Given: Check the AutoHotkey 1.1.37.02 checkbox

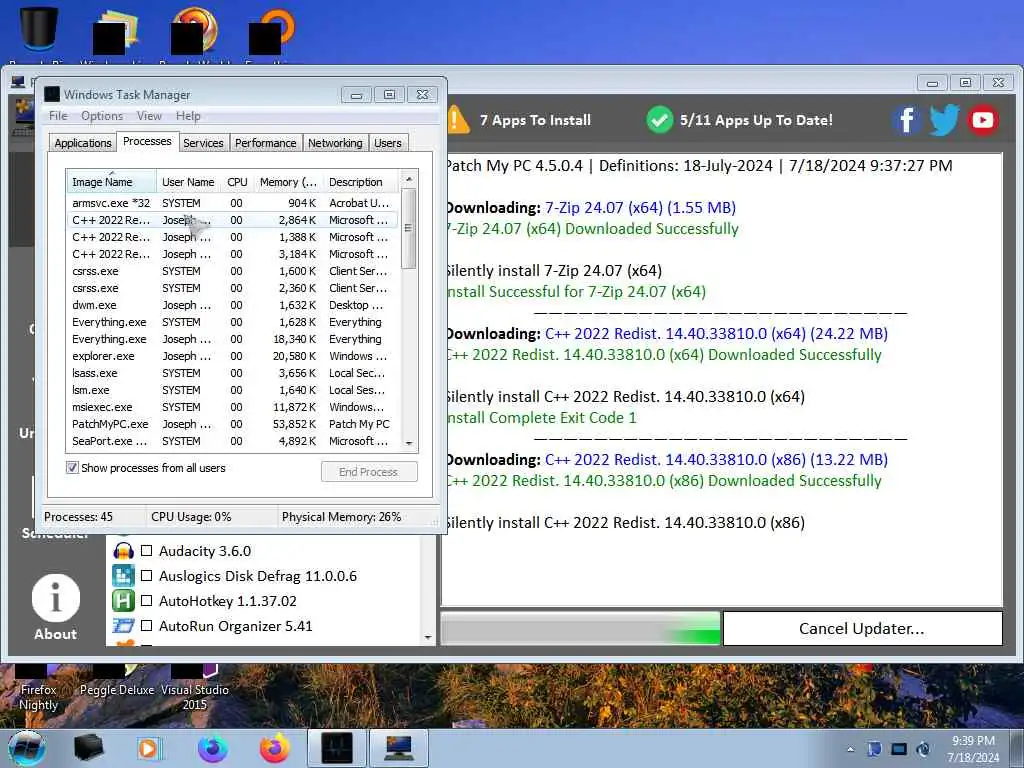Looking at the screenshot, I should coord(147,600).
